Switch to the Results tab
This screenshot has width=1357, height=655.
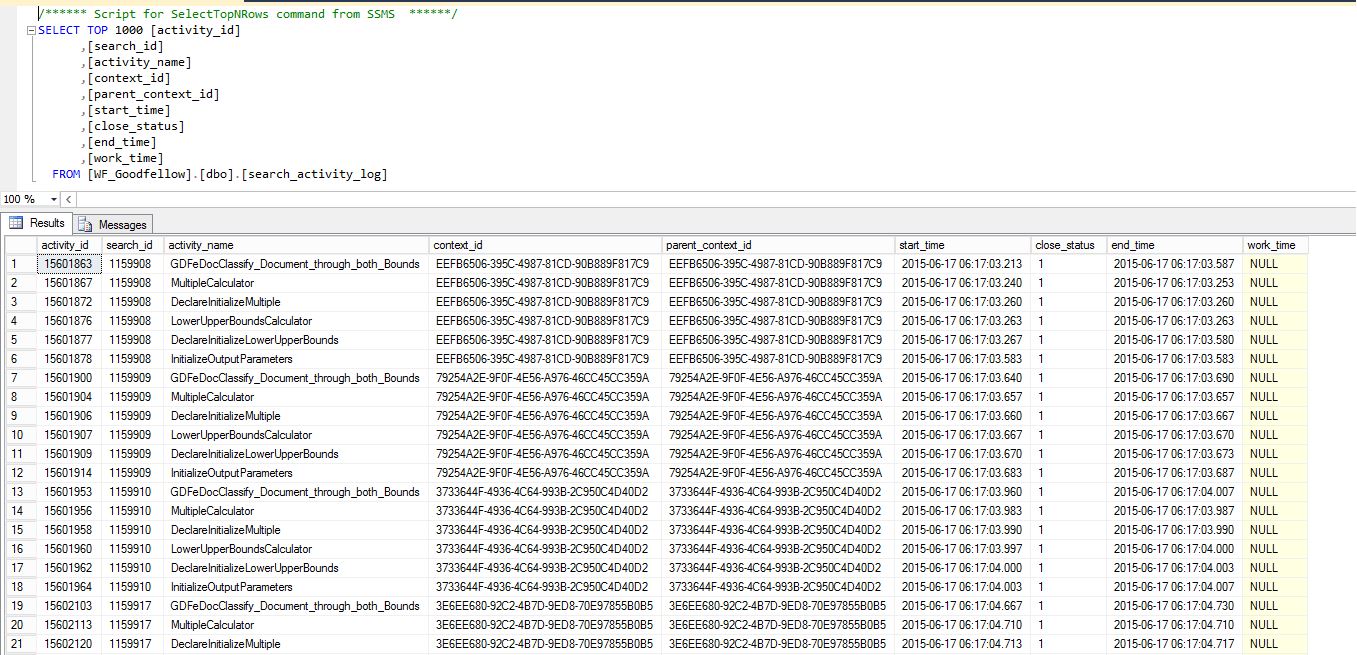(37, 224)
